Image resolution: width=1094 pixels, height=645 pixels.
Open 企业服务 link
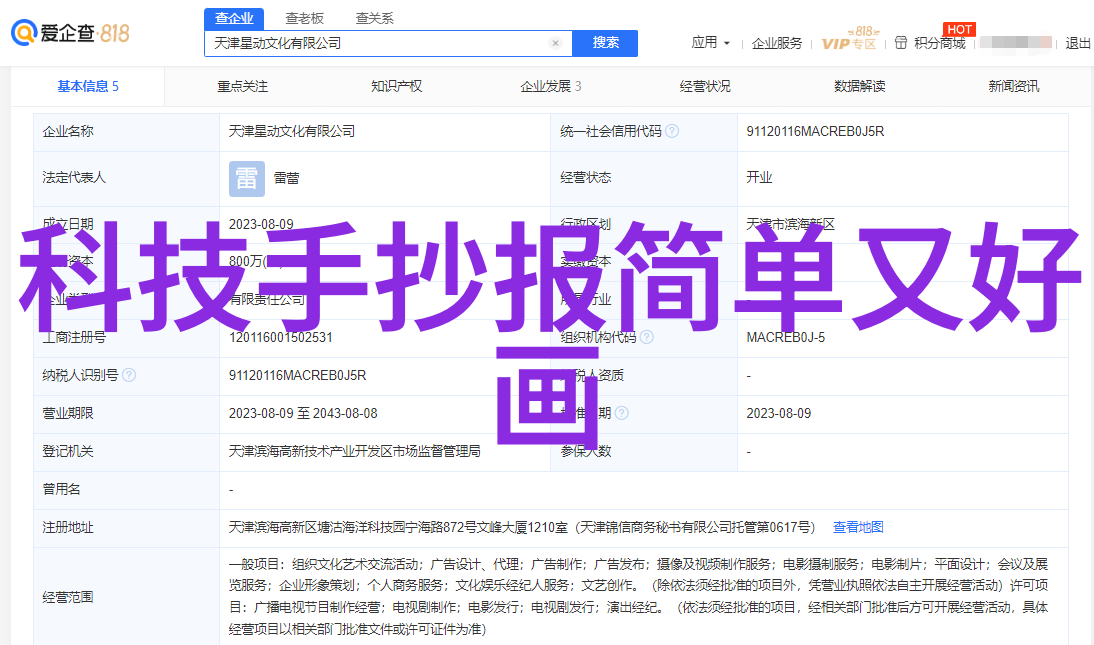[x=777, y=43]
